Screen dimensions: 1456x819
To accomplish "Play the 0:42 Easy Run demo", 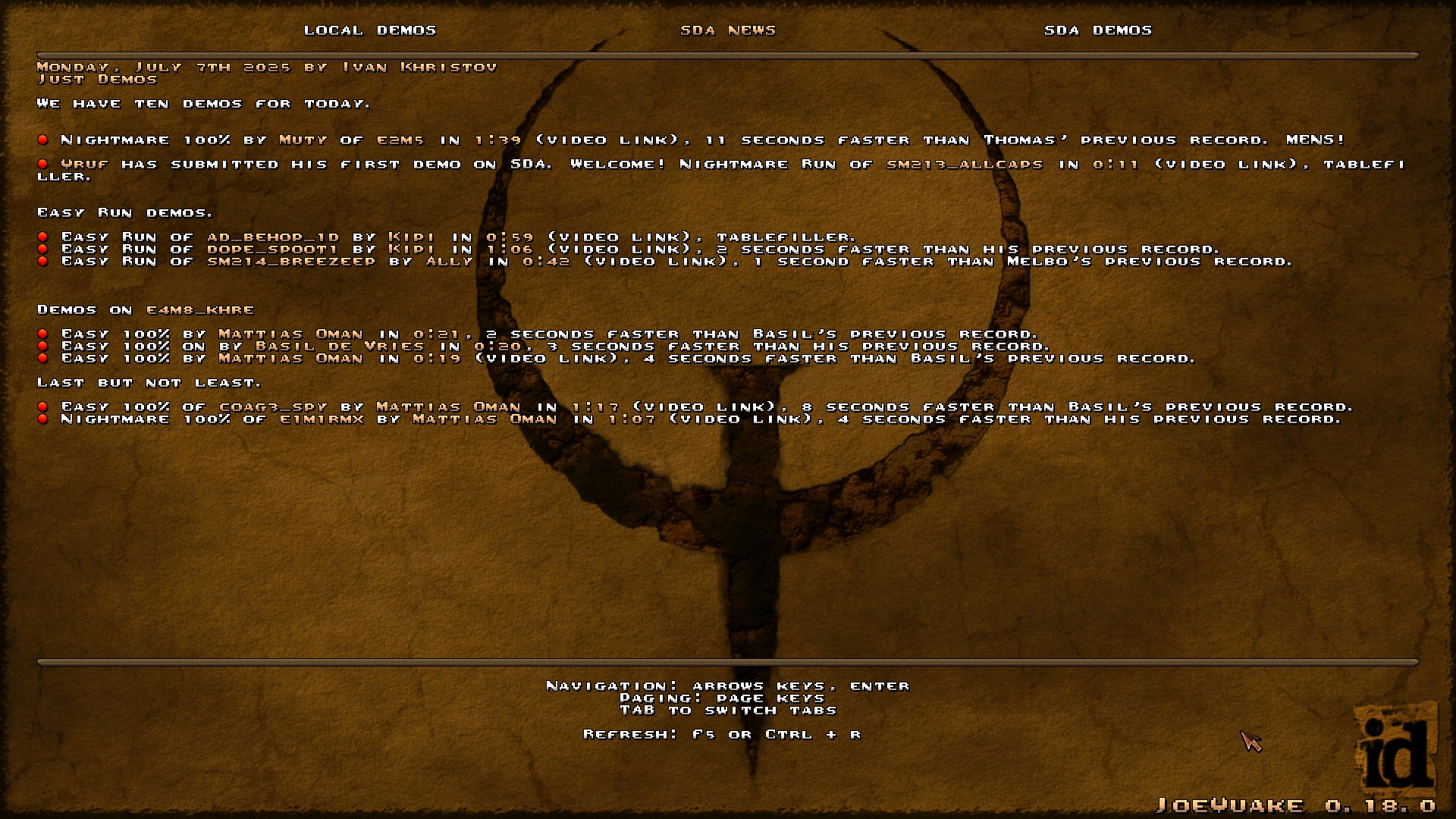I will (546, 261).
